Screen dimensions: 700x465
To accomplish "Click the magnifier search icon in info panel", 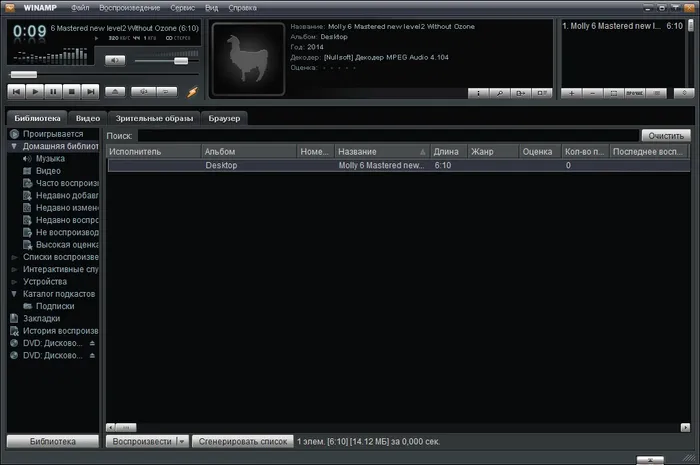I will [500, 93].
